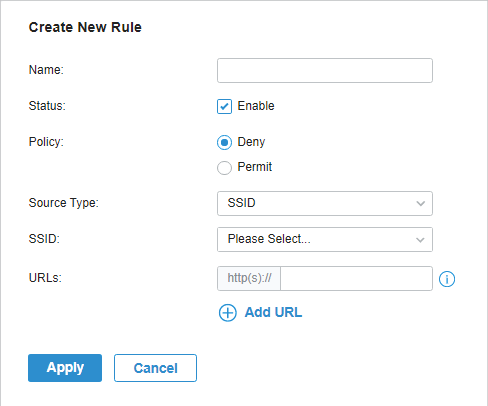The height and width of the screenshot is (406, 488).
Task: Click the Source Type dropdown chevron arrow
Action: point(421,203)
